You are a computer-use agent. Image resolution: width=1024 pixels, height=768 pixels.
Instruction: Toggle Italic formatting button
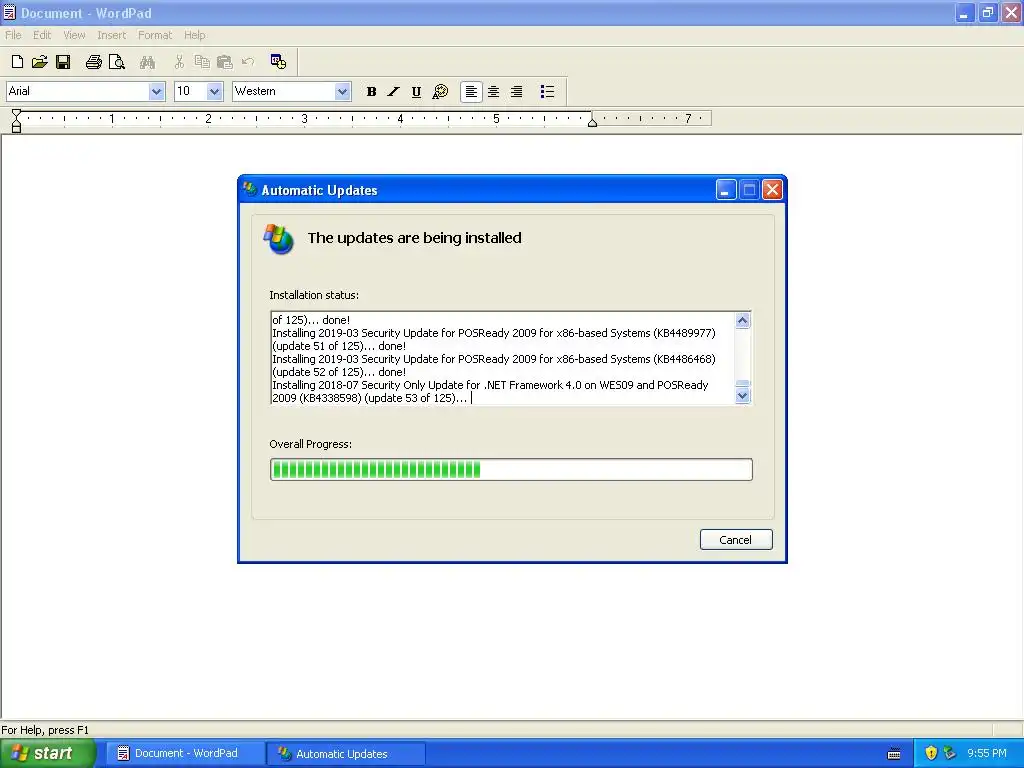[393, 91]
